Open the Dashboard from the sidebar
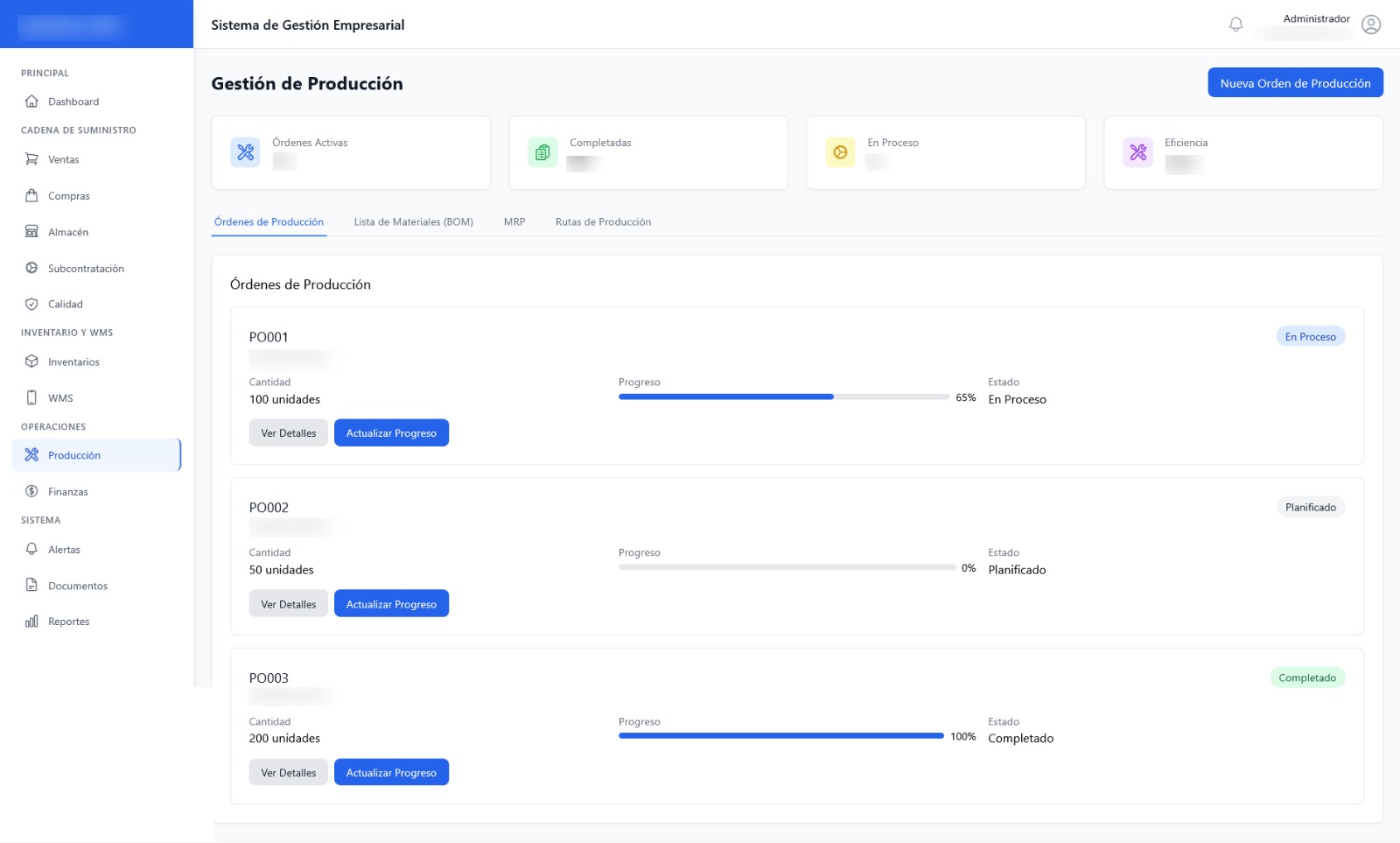This screenshot has height=843, width=1400. click(73, 102)
